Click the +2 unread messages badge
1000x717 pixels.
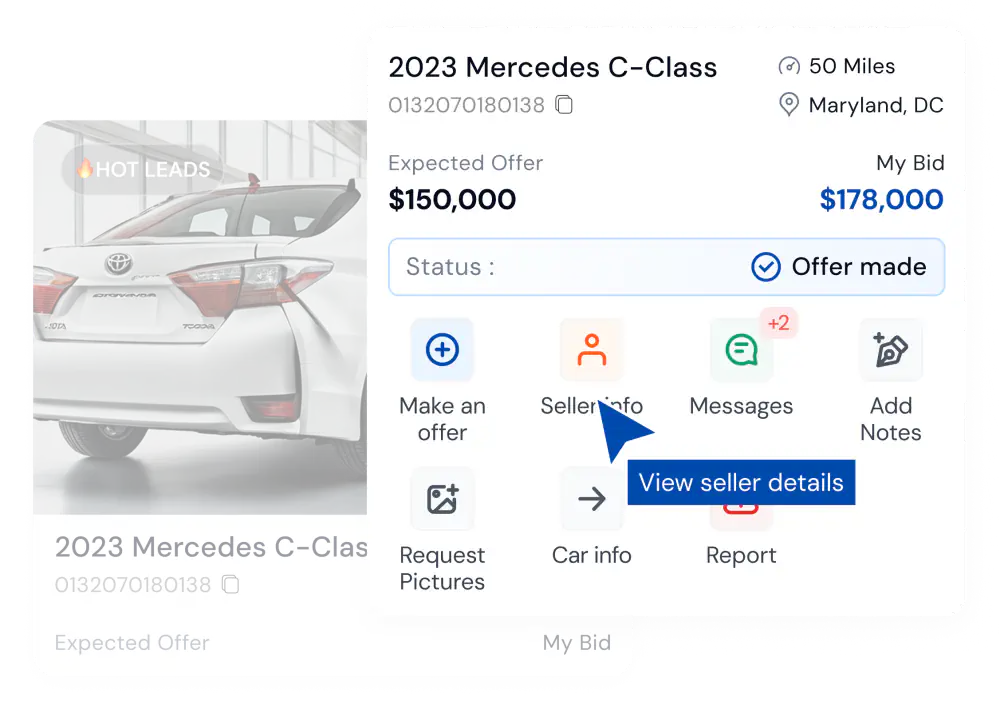778,323
